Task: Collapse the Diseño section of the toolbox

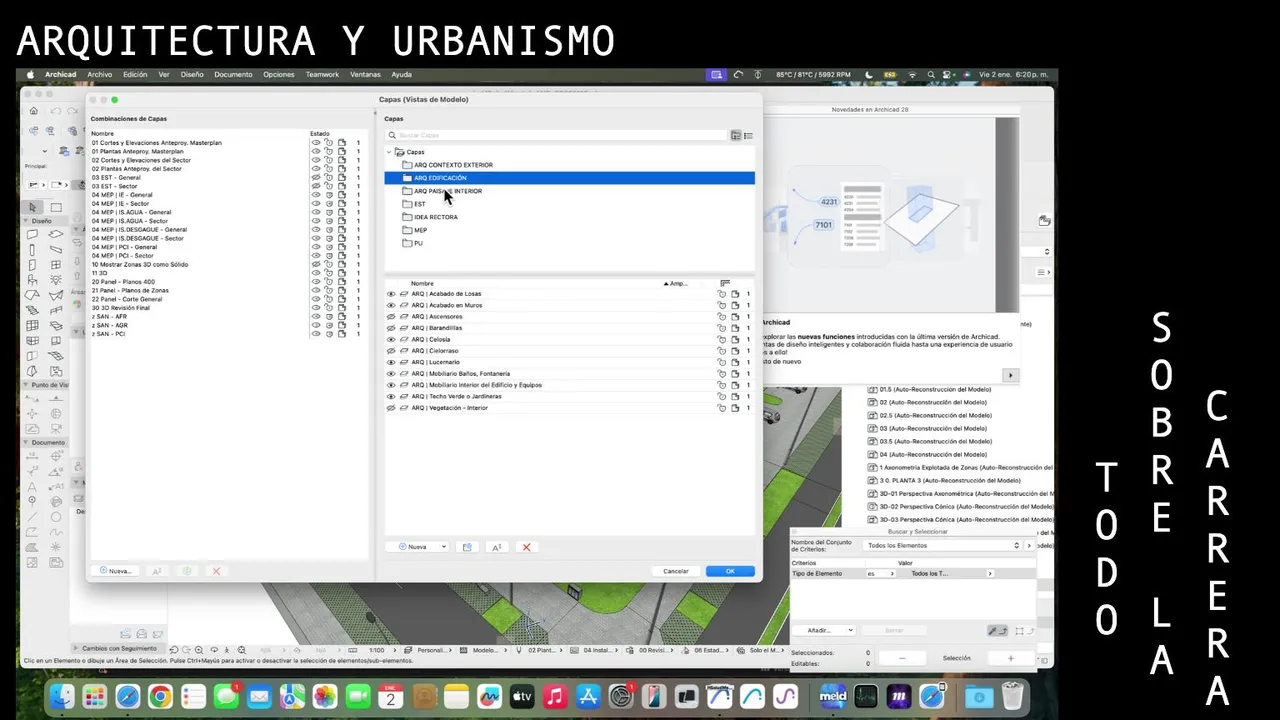Action: pyautogui.click(x=27, y=221)
